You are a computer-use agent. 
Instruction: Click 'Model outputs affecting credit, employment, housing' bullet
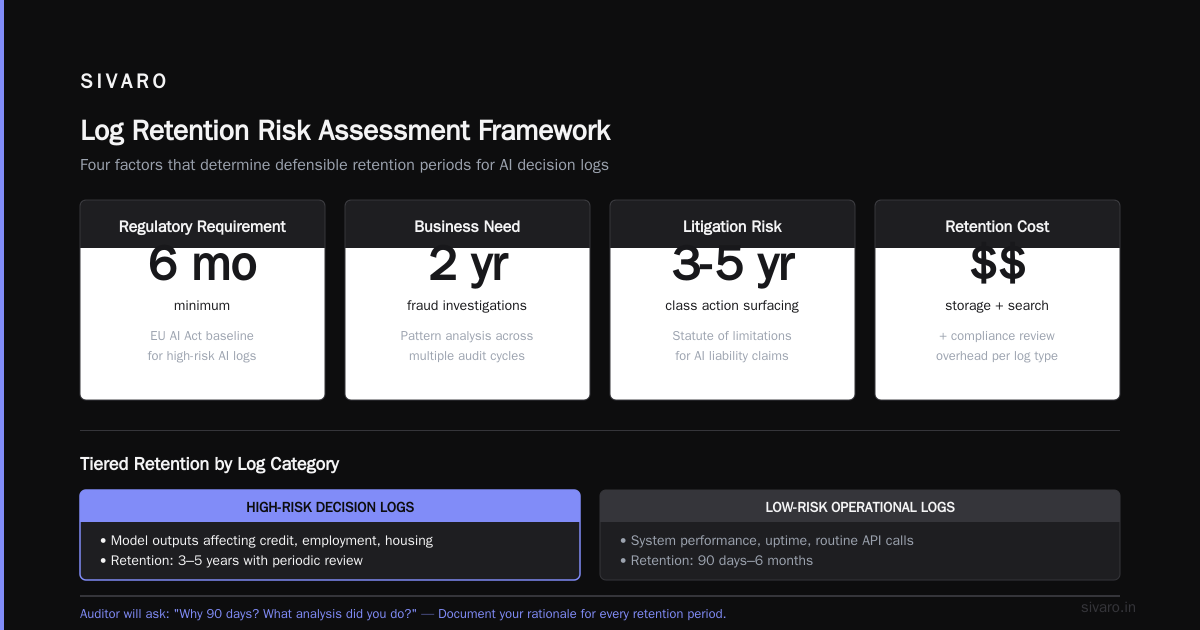point(266,540)
